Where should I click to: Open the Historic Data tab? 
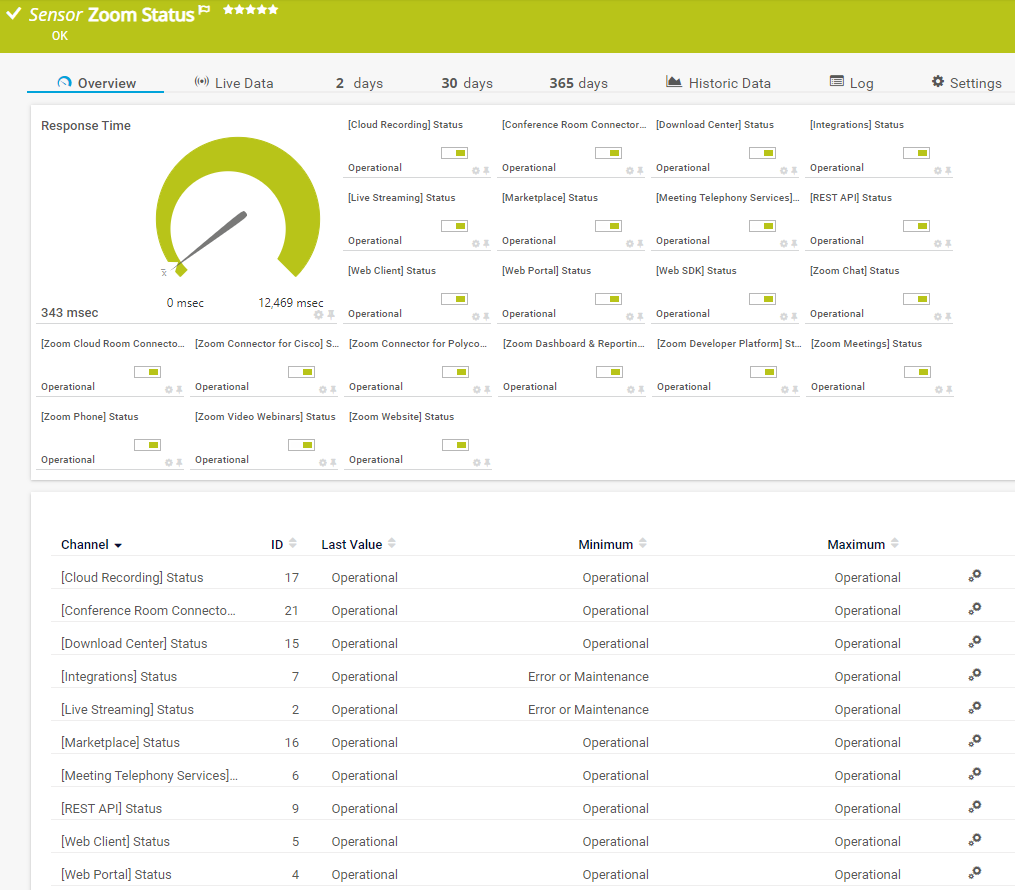718,83
